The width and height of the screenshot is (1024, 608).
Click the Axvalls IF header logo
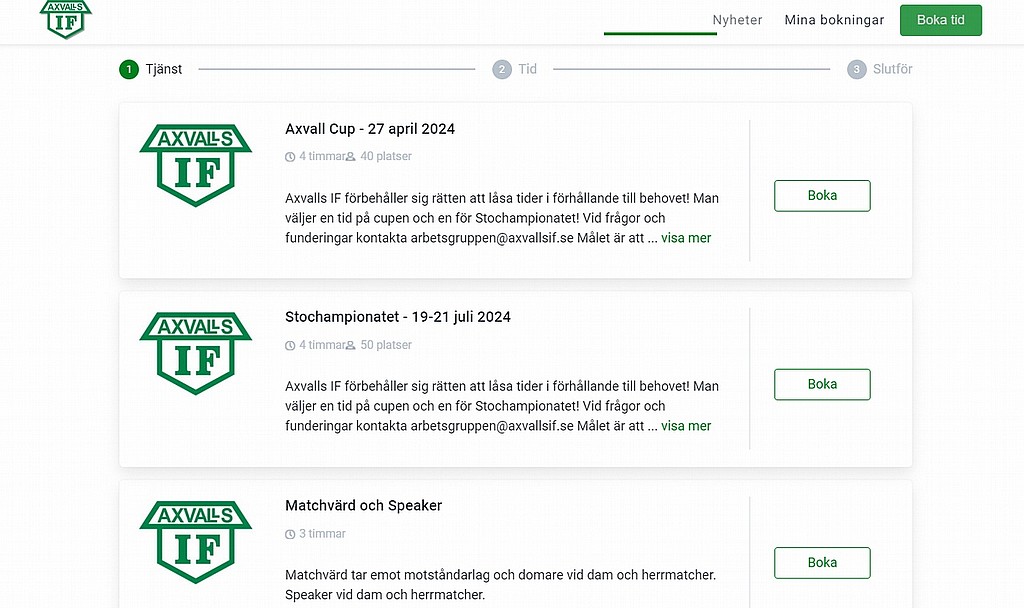pyautogui.click(x=65, y=19)
